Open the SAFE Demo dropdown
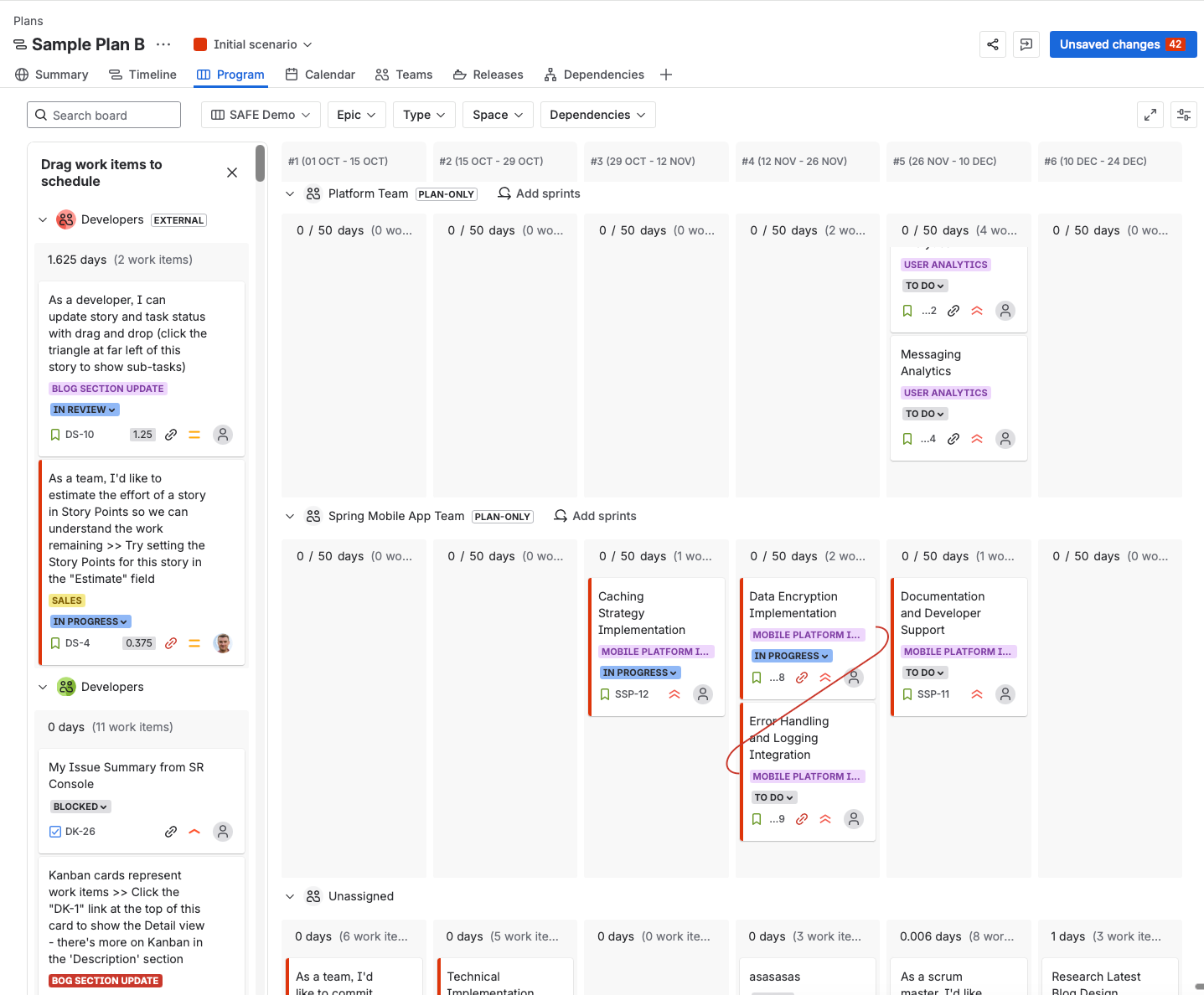Screen dimensions: 1204x995 [x=261, y=115]
